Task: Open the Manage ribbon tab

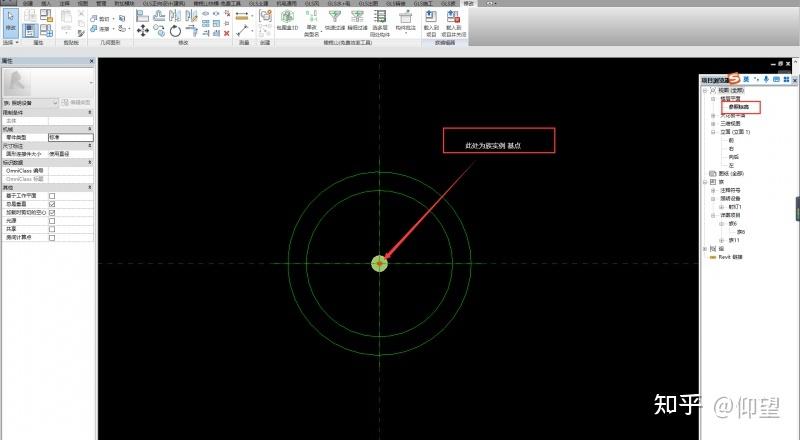Action: [x=101, y=3]
